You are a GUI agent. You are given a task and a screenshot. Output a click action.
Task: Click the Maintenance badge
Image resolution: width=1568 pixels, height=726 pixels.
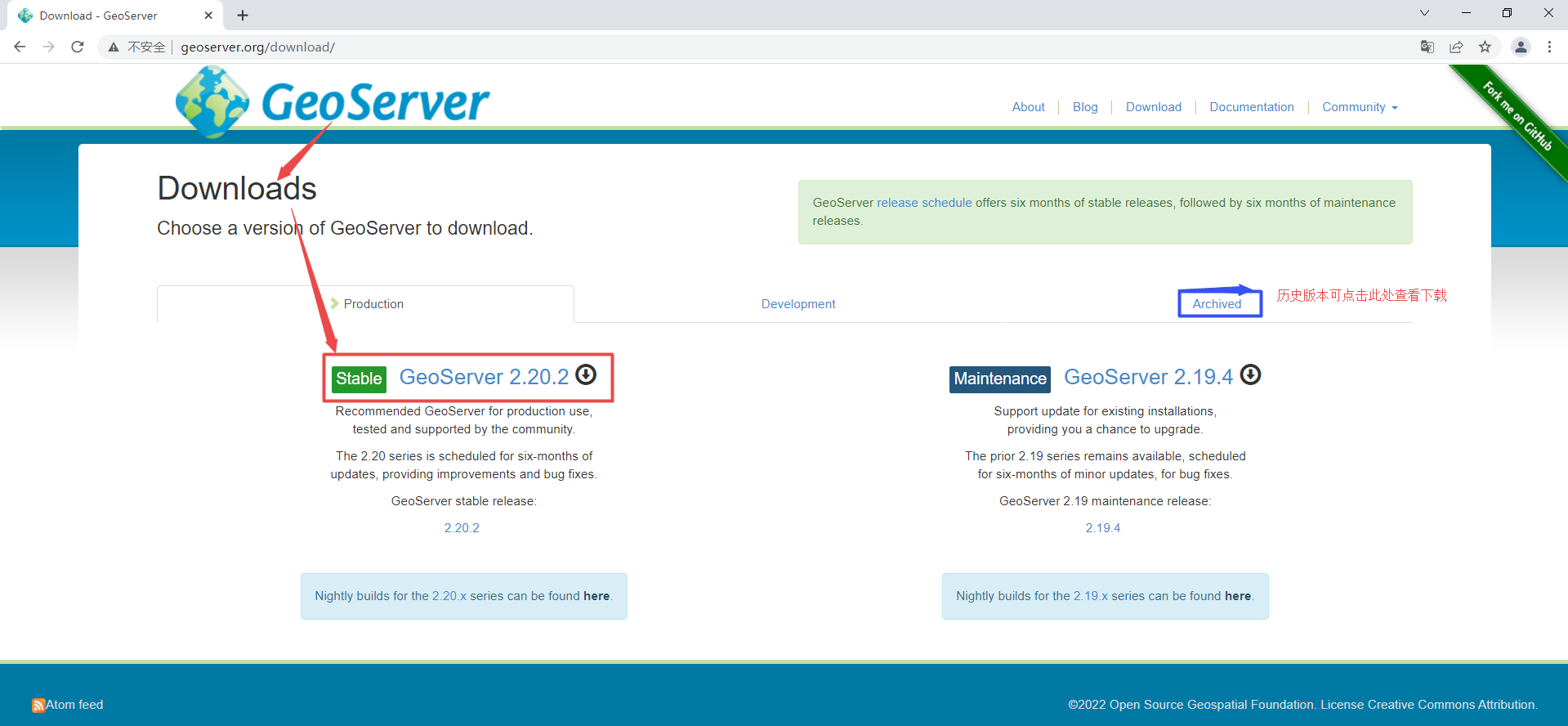point(1000,379)
